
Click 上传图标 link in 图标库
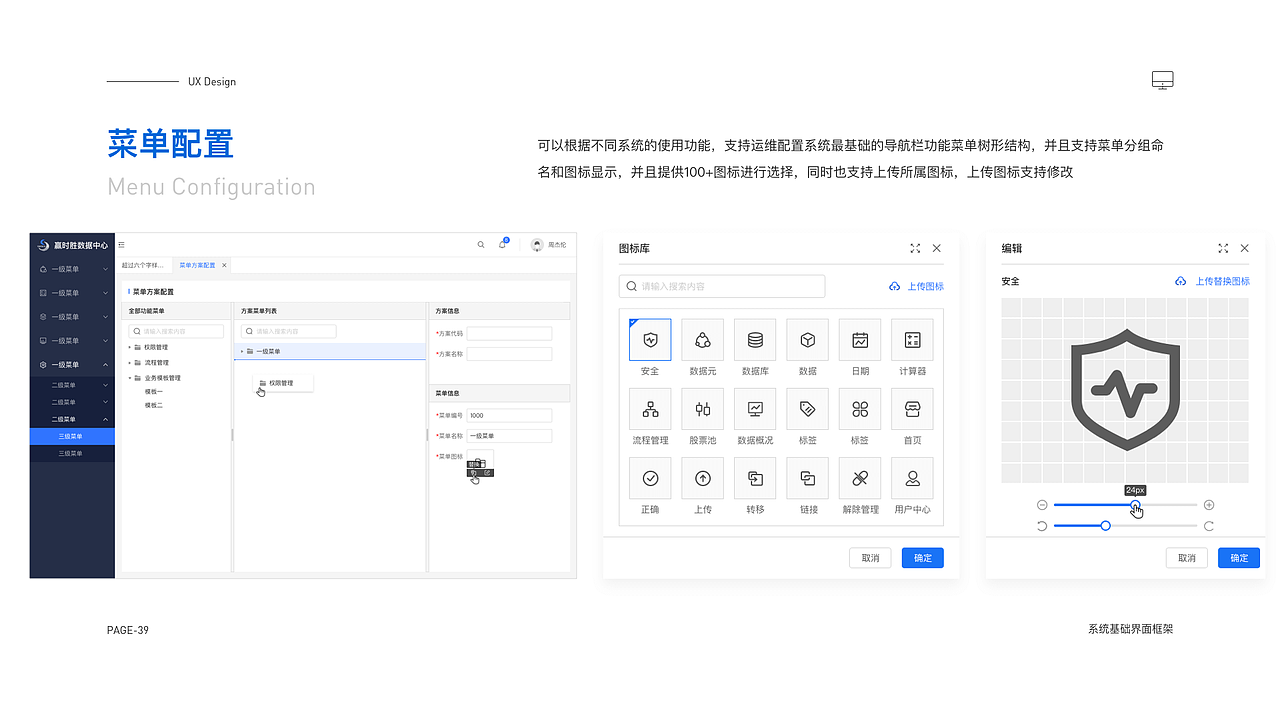(916, 287)
